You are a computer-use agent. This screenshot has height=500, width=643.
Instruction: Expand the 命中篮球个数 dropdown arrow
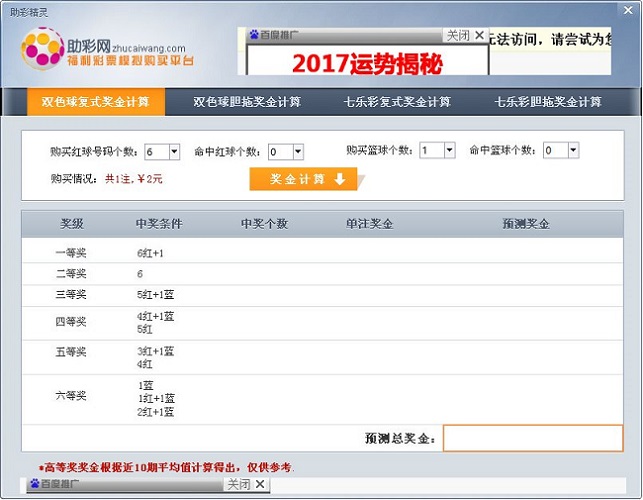click(x=573, y=150)
